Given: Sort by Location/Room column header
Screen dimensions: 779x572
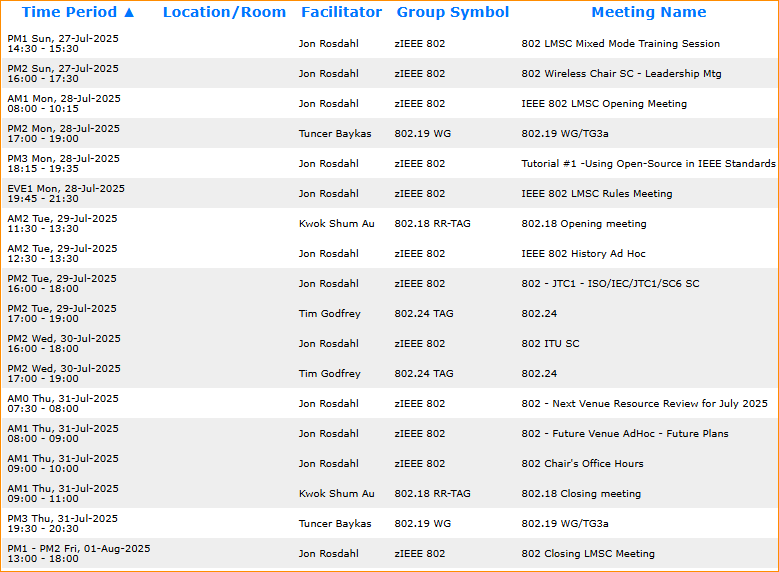Looking at the screenshot, I should (224, 12).
